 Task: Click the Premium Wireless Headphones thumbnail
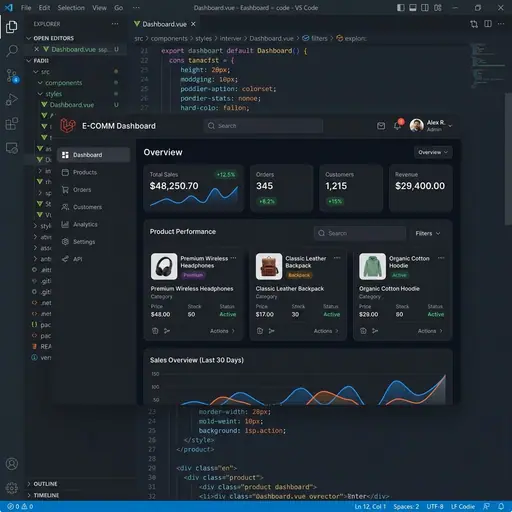coord(164,266)
